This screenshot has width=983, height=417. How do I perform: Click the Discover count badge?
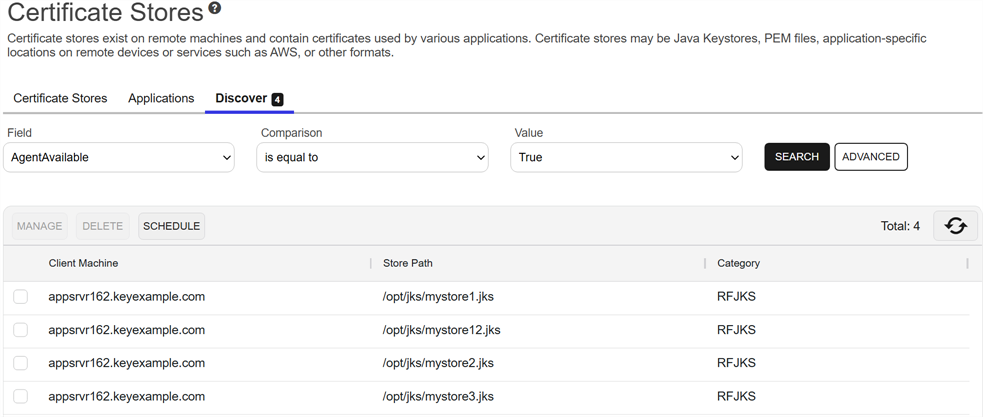click(277, 99)
